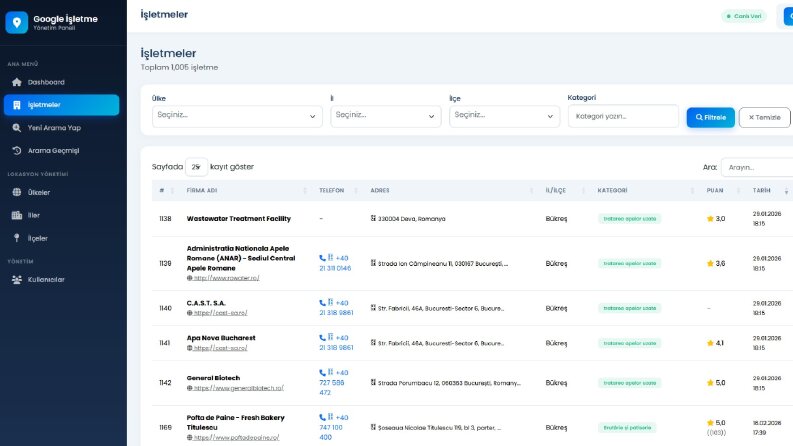Viewport: 793px width, 446px height.
Task: Click phone icon in the Apa Nova Bucharest row
Action: [322, 338]
